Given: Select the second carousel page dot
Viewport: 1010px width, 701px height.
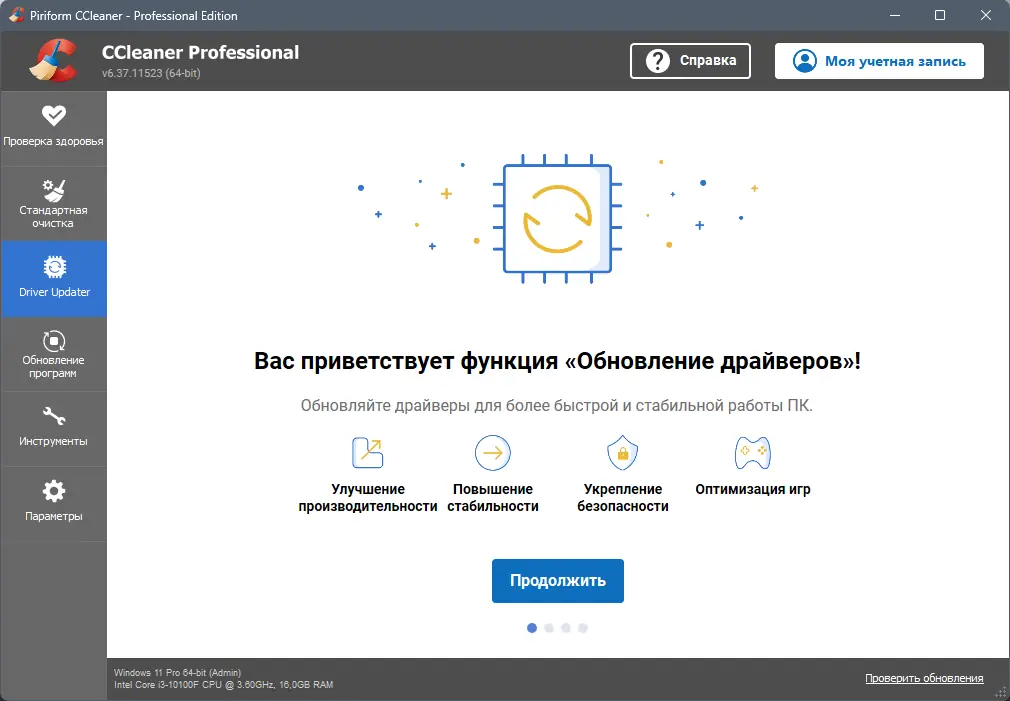Looking at the screenshot, I should 548,628.
